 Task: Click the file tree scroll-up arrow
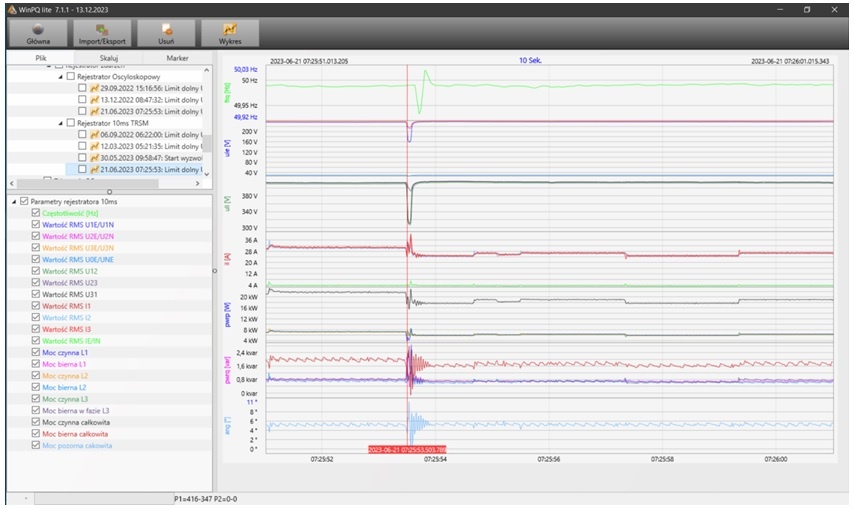[x=206, y=70]
